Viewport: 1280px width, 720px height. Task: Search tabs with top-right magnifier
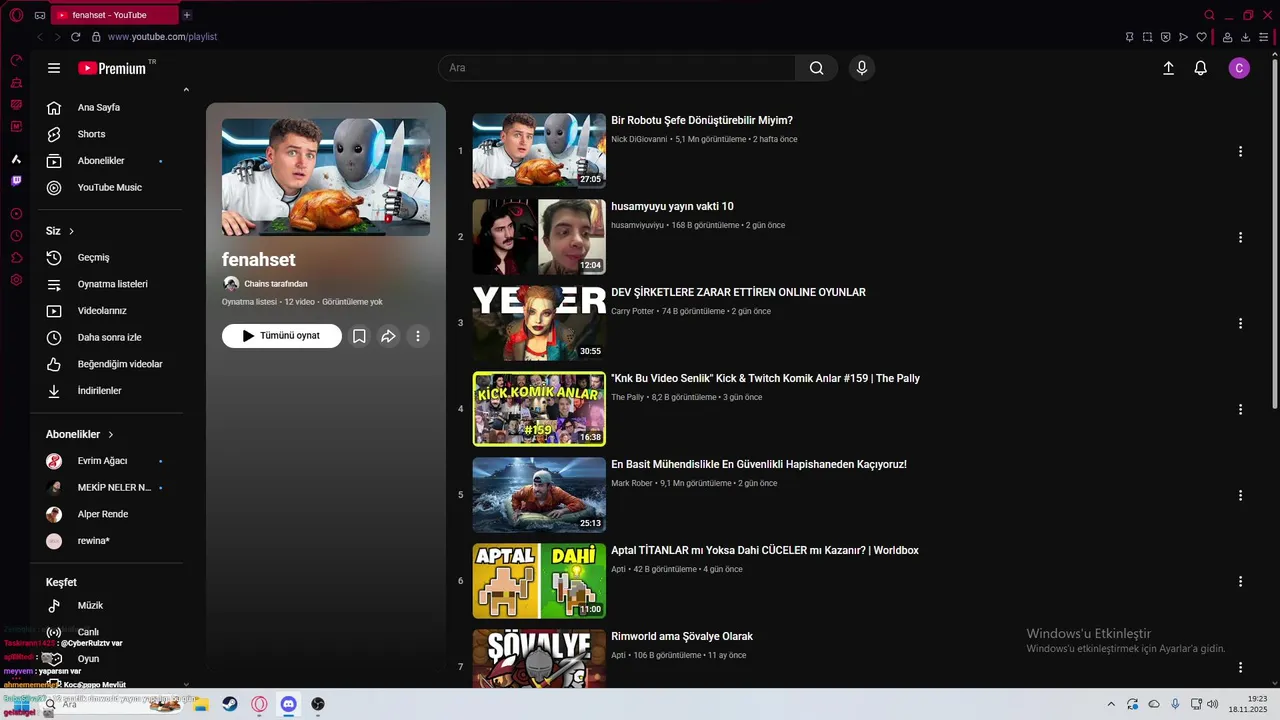(1210, 15)
